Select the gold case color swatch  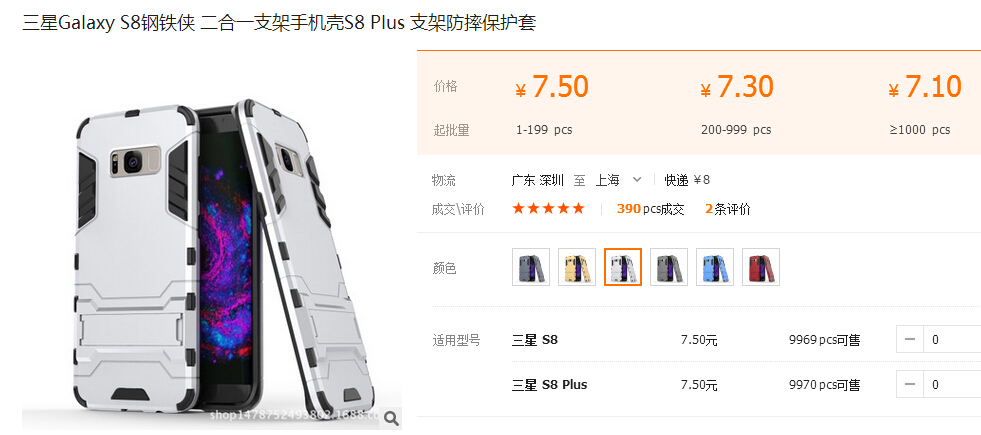click(x=577, y=267)
